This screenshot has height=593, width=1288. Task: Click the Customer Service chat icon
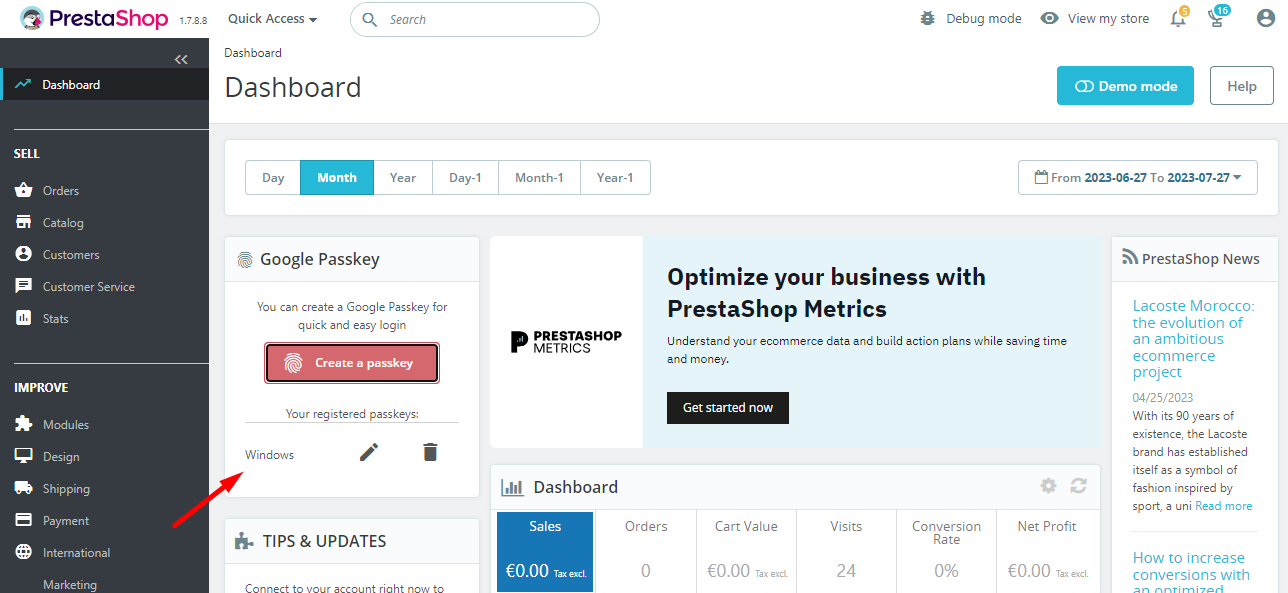(24, 286)
